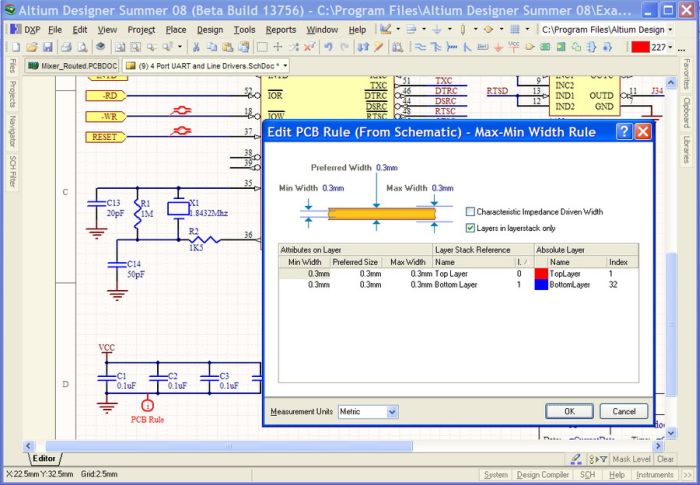The height and width of the screenshot is (485, 700).
Task: Switch to the Mixer_Routed.PCBDOC tab
Action: pyautogui.click(x=73, y=66)
